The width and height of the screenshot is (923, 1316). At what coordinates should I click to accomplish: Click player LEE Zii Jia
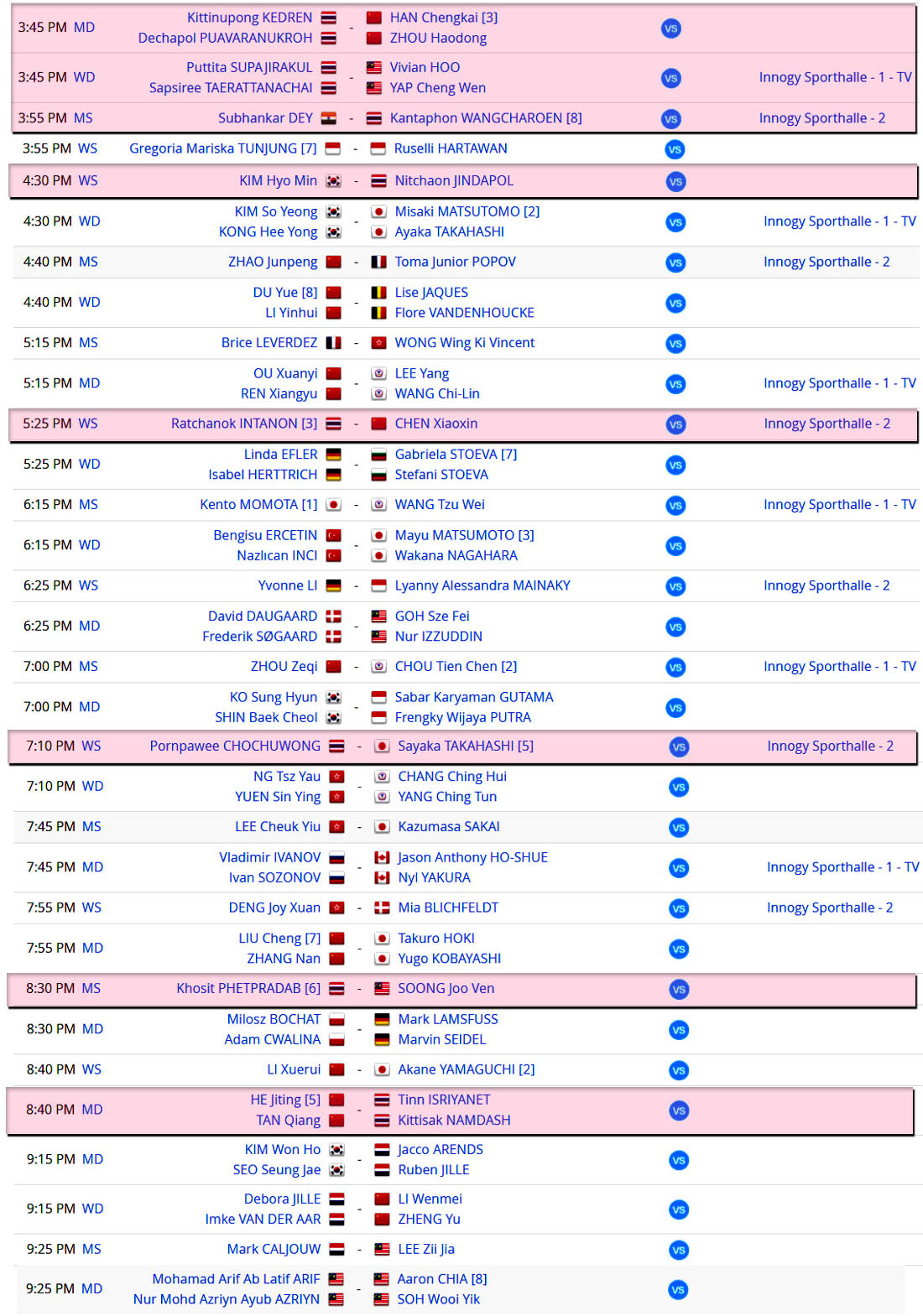(x=426, y=1249)
